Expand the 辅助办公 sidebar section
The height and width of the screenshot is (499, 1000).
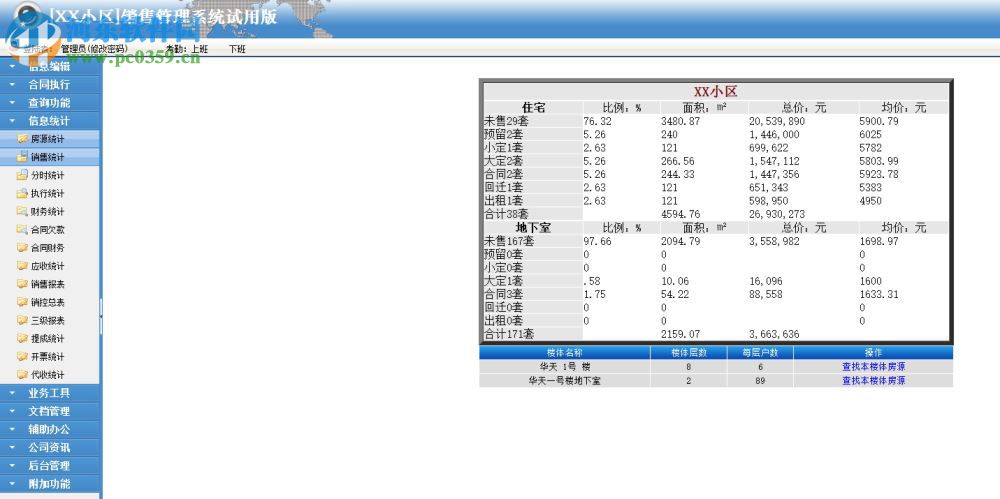(50, 429)
